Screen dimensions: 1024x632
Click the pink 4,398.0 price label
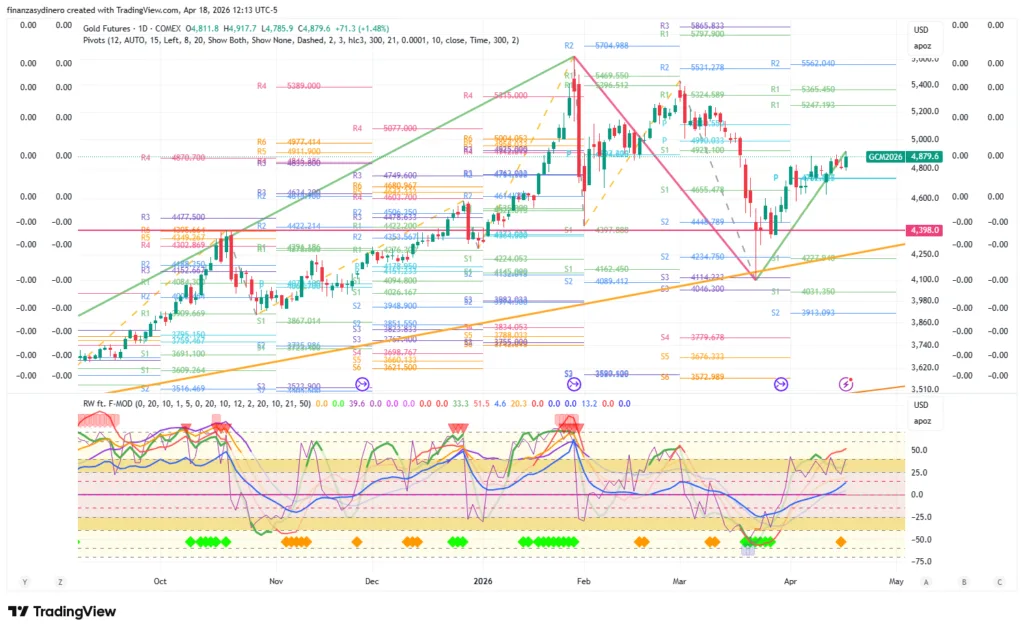coord(921,231)
